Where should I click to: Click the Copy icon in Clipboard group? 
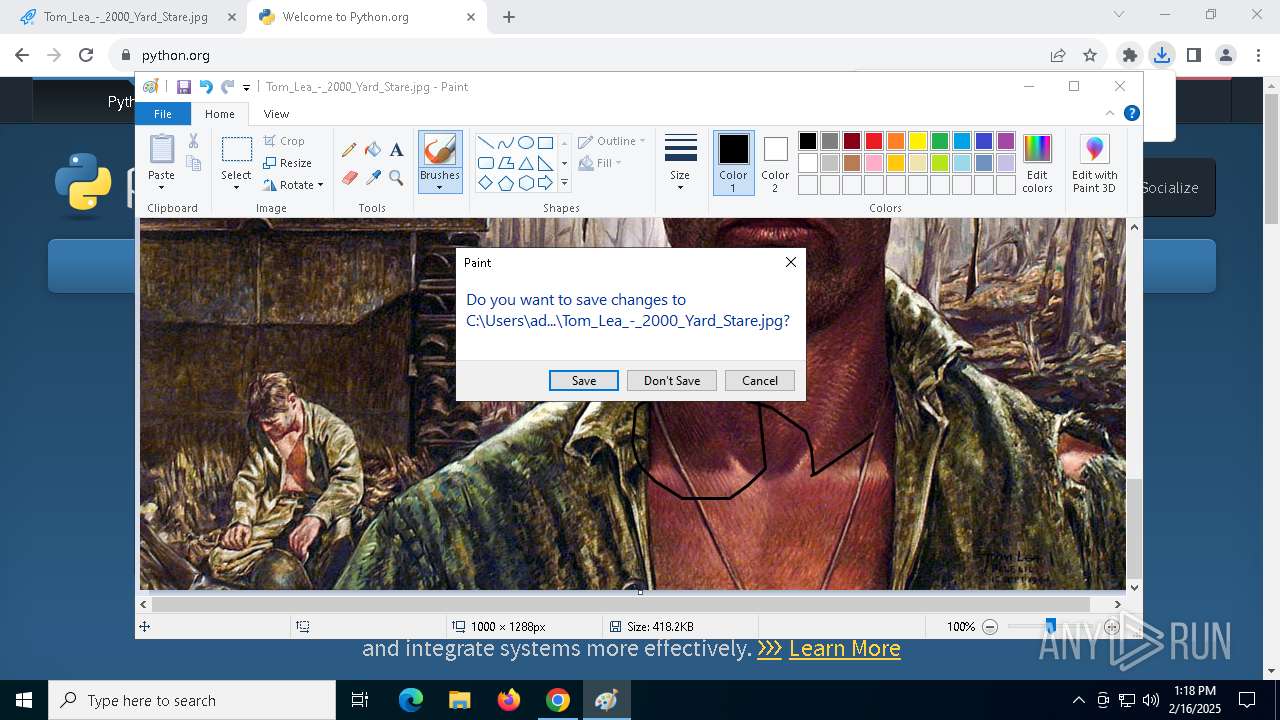pyautogui.click(x=193, y=163)
